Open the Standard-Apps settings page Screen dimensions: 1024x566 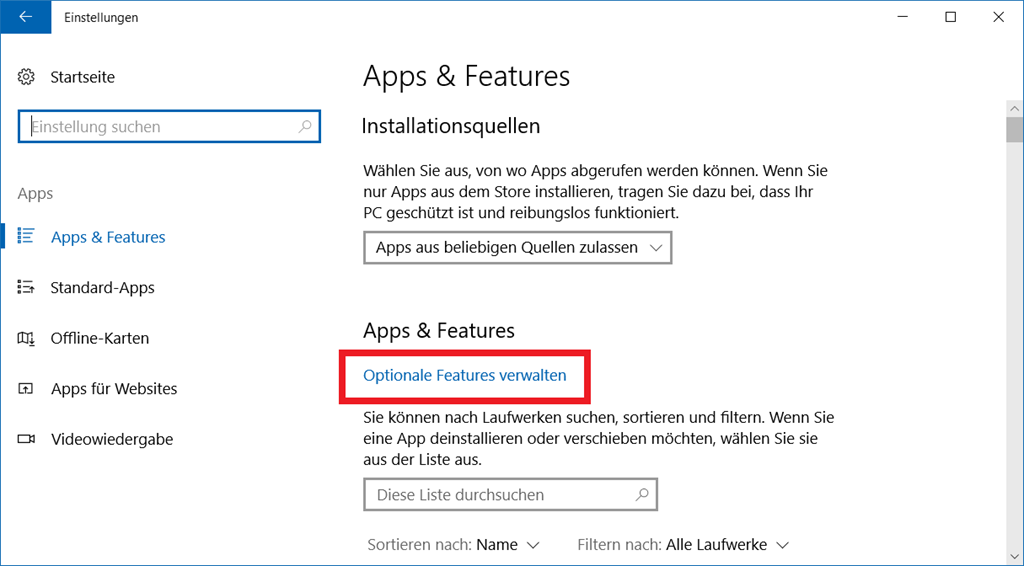(x=102, y=288)
